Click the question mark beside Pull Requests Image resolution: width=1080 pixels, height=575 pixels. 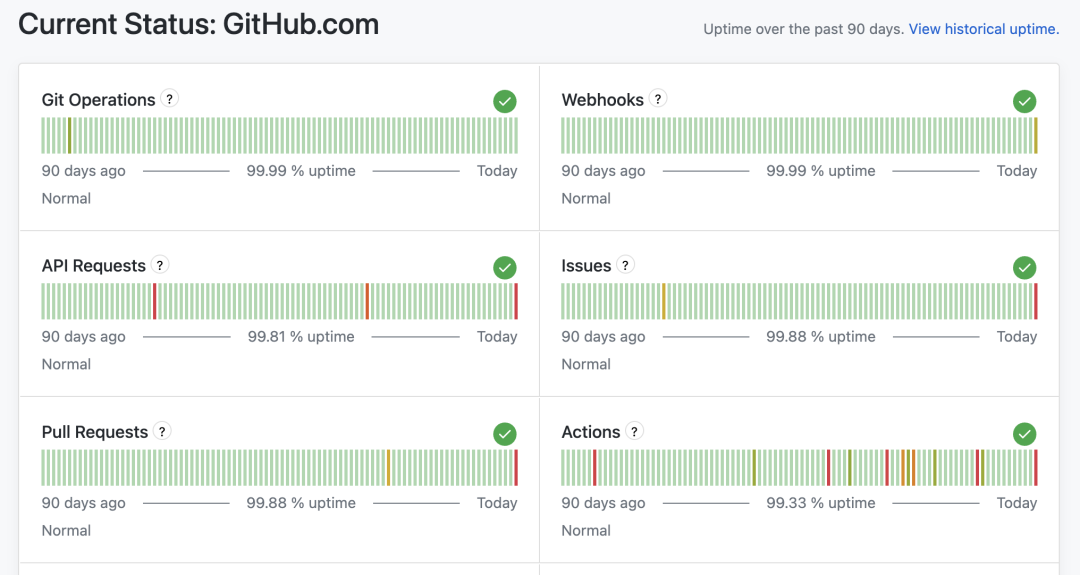pyautogui.click(x=162, y=431)
